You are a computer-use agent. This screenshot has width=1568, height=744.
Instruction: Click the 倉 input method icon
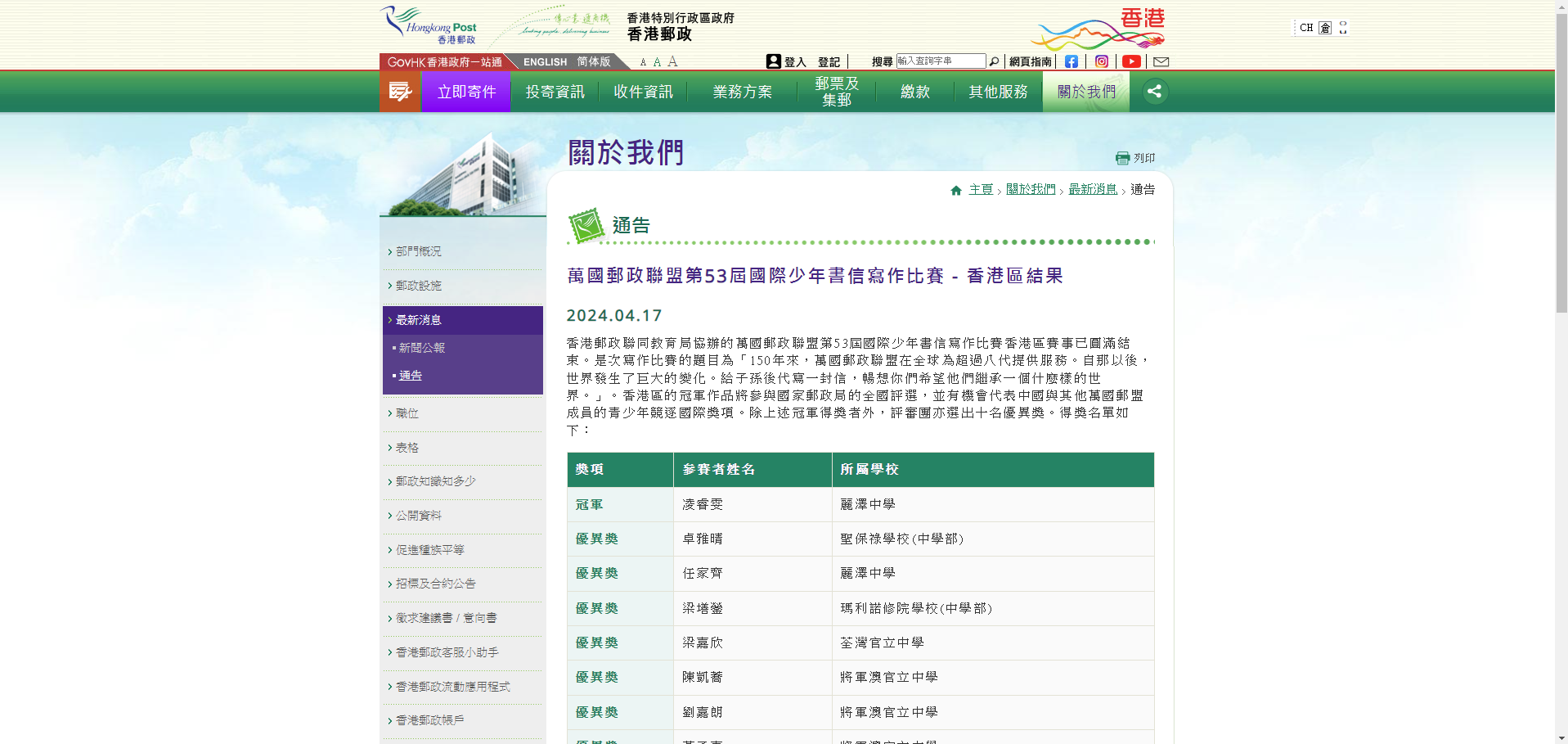point(1325,28)
